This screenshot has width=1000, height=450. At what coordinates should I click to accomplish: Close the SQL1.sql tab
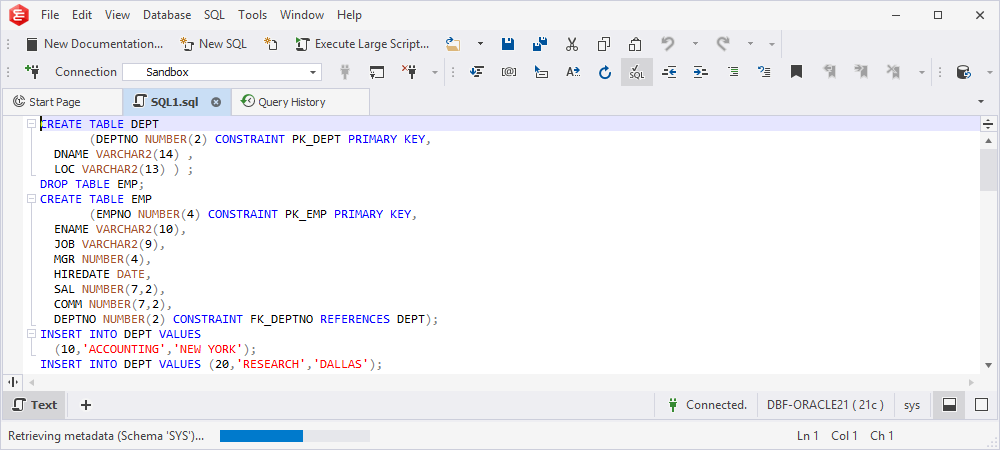pyautogui.click(x=216, y=102)
